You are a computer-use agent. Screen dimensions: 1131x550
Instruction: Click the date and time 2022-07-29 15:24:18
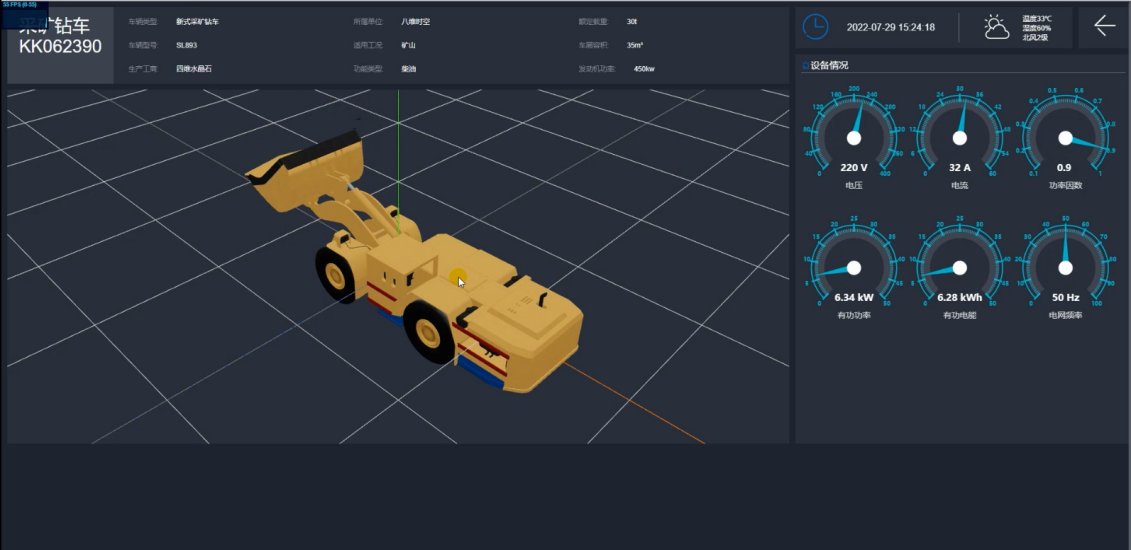(890, 27)
